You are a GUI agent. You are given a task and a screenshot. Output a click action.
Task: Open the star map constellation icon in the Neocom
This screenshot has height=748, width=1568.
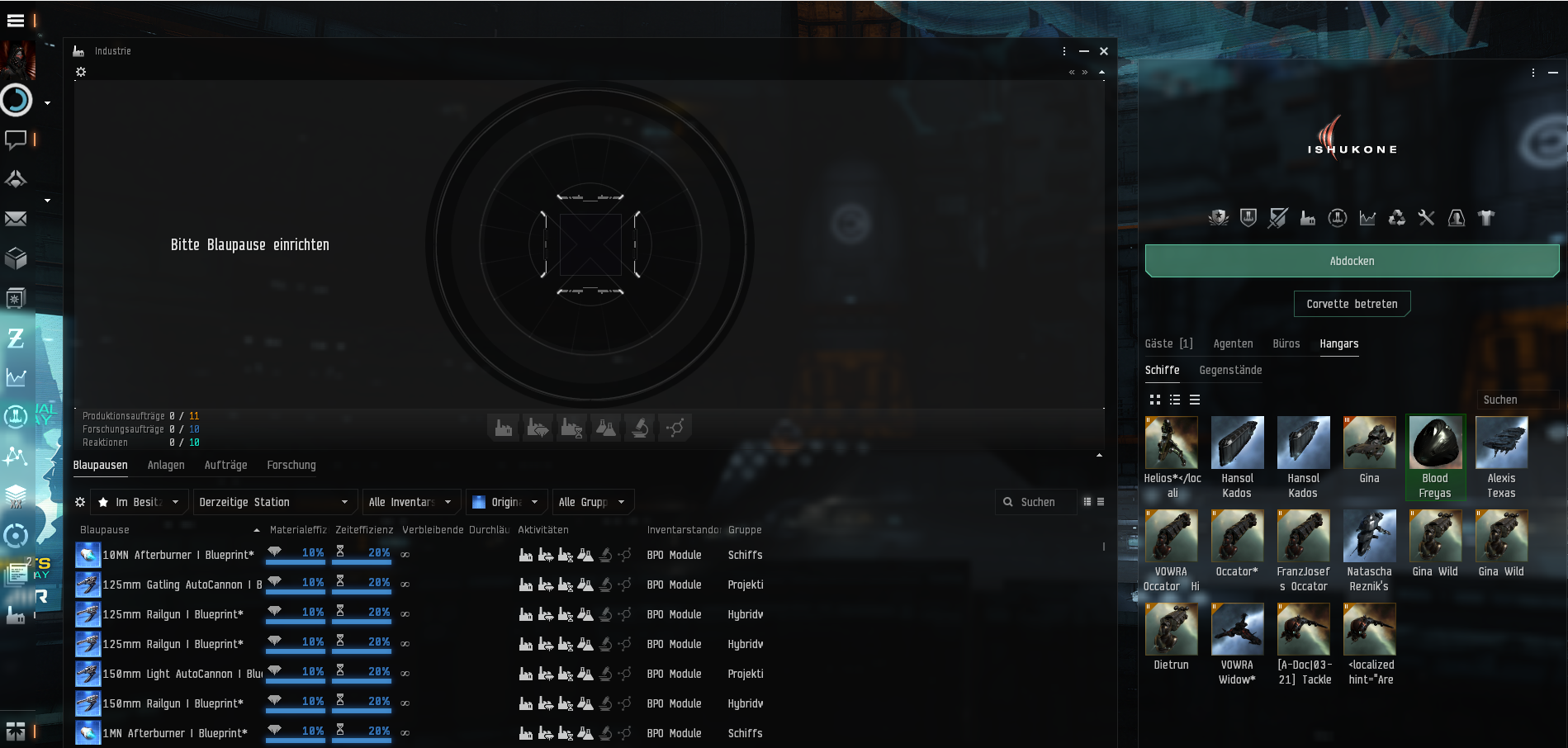16,456
